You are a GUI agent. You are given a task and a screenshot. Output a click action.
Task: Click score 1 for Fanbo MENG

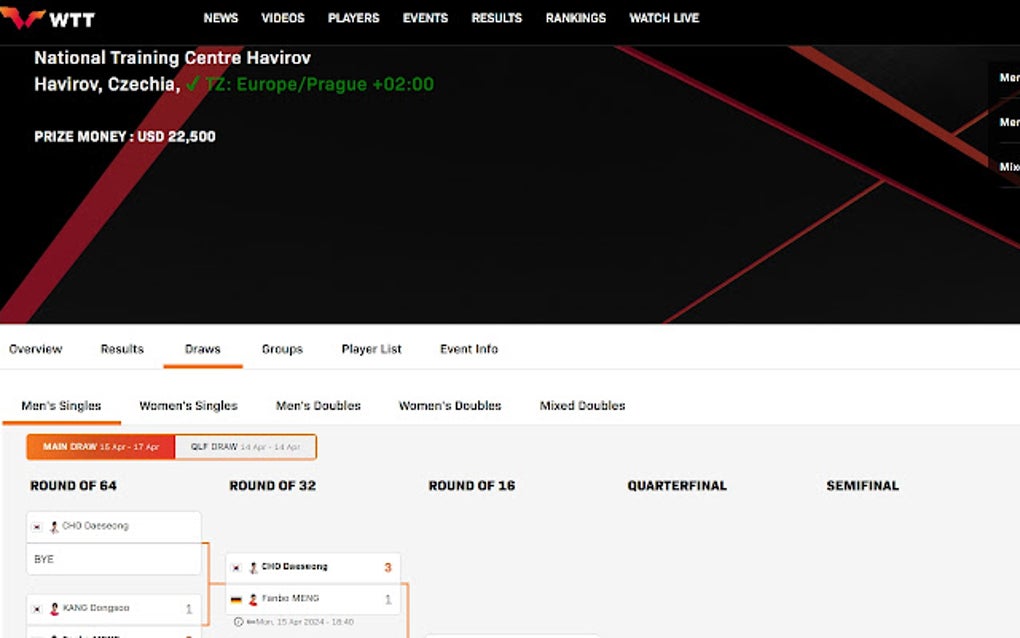click(x=388, y=600)
